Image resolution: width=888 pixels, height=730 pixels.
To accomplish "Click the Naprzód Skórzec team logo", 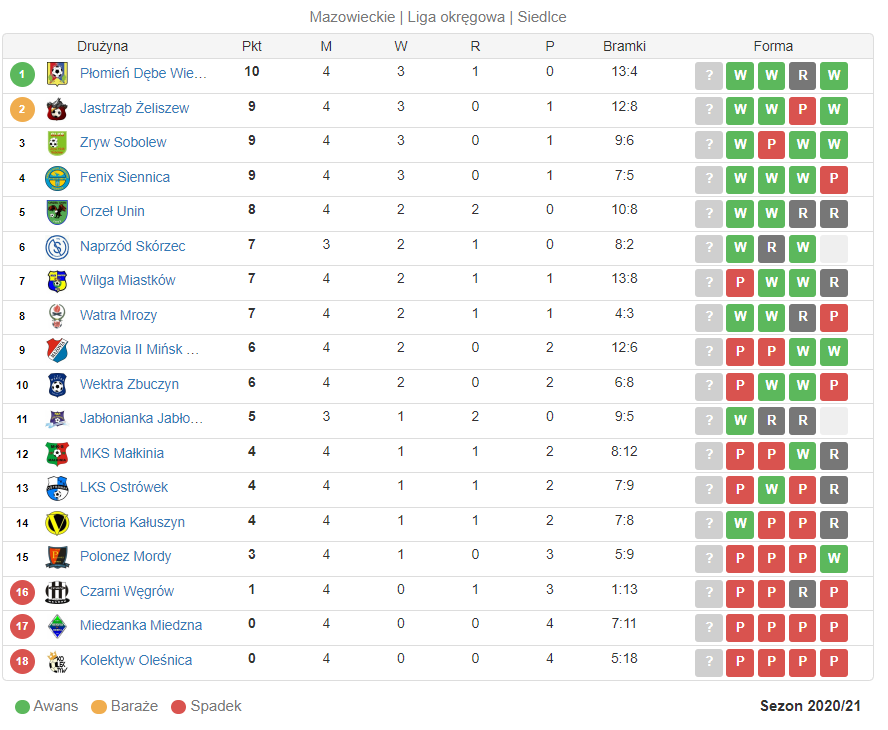I will [57, 247].
